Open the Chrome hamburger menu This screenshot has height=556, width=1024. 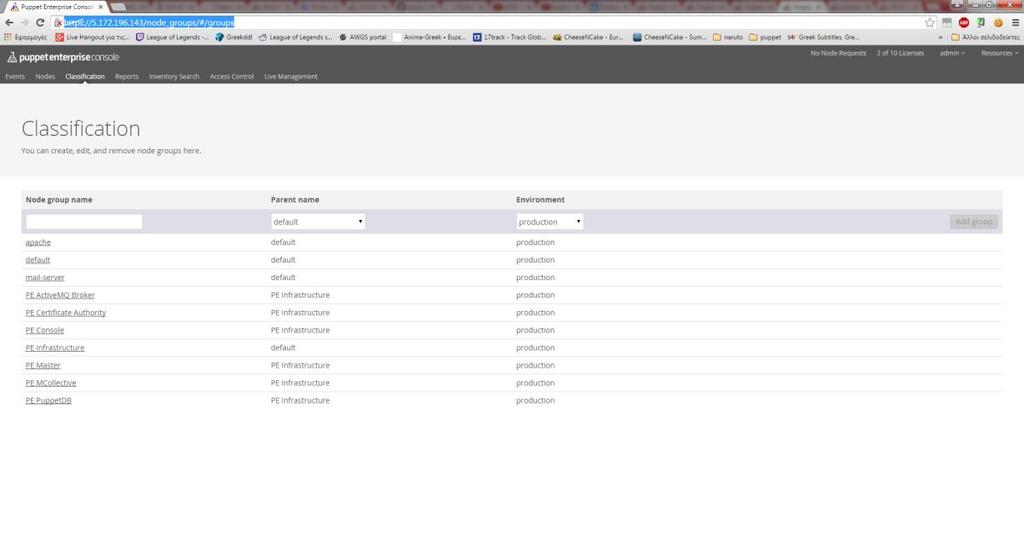(1015, 22)
